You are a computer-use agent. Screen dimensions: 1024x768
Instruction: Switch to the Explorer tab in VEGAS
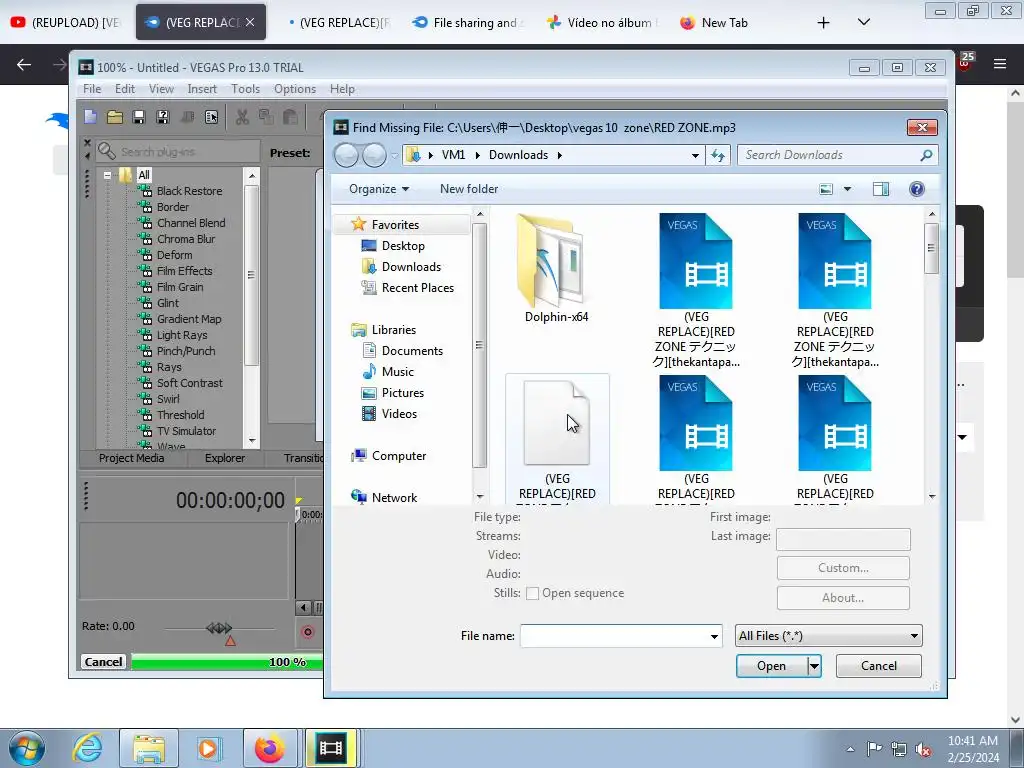225,458
